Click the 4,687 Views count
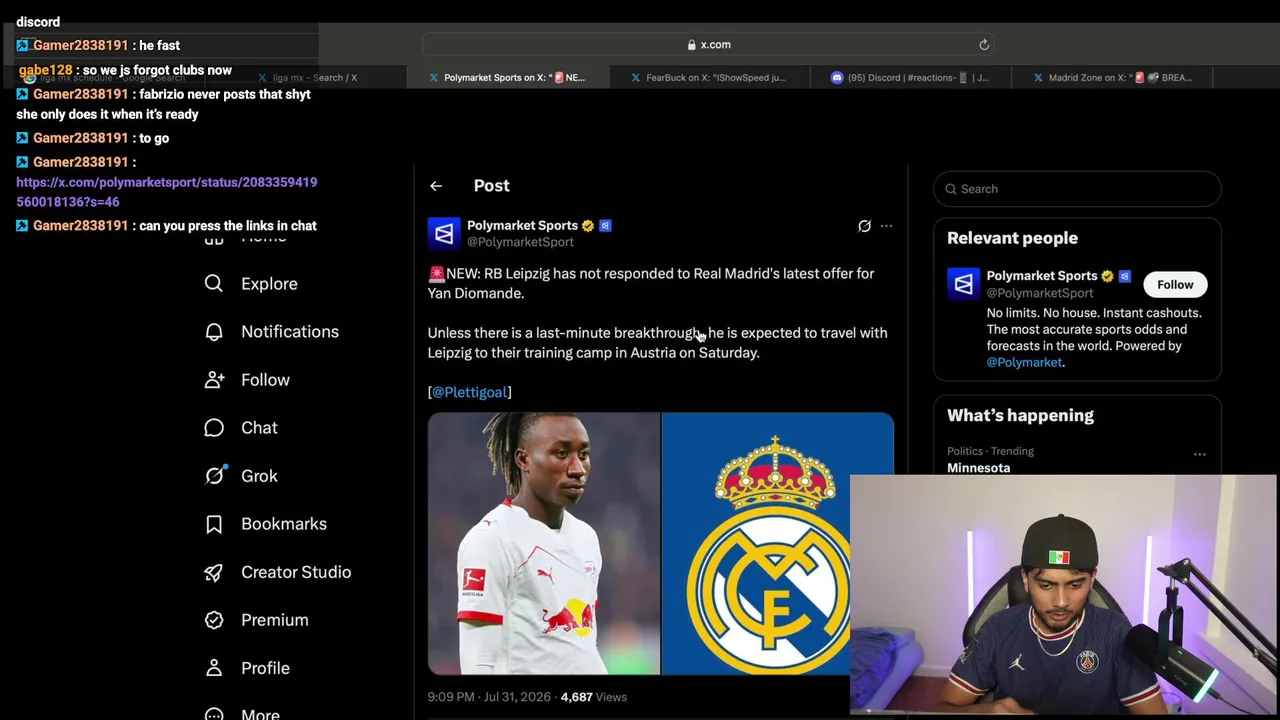 [x=594, y=697]
